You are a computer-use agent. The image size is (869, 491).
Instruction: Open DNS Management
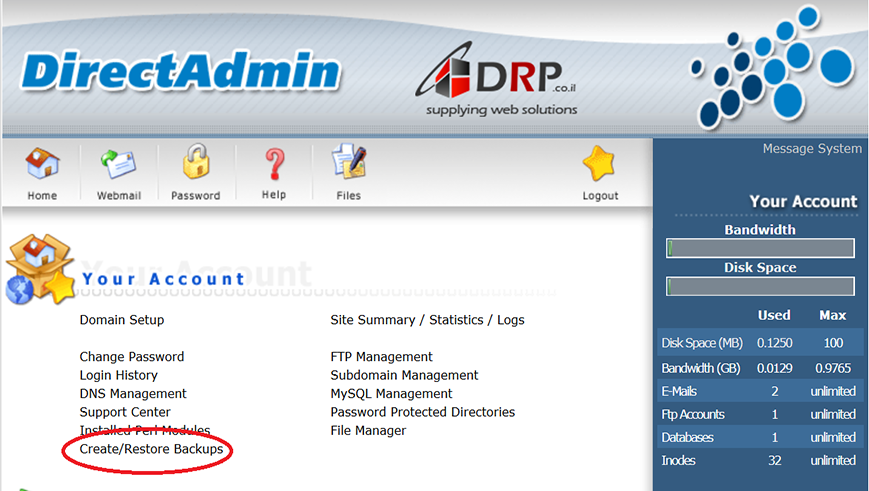(x=133, y=394)
